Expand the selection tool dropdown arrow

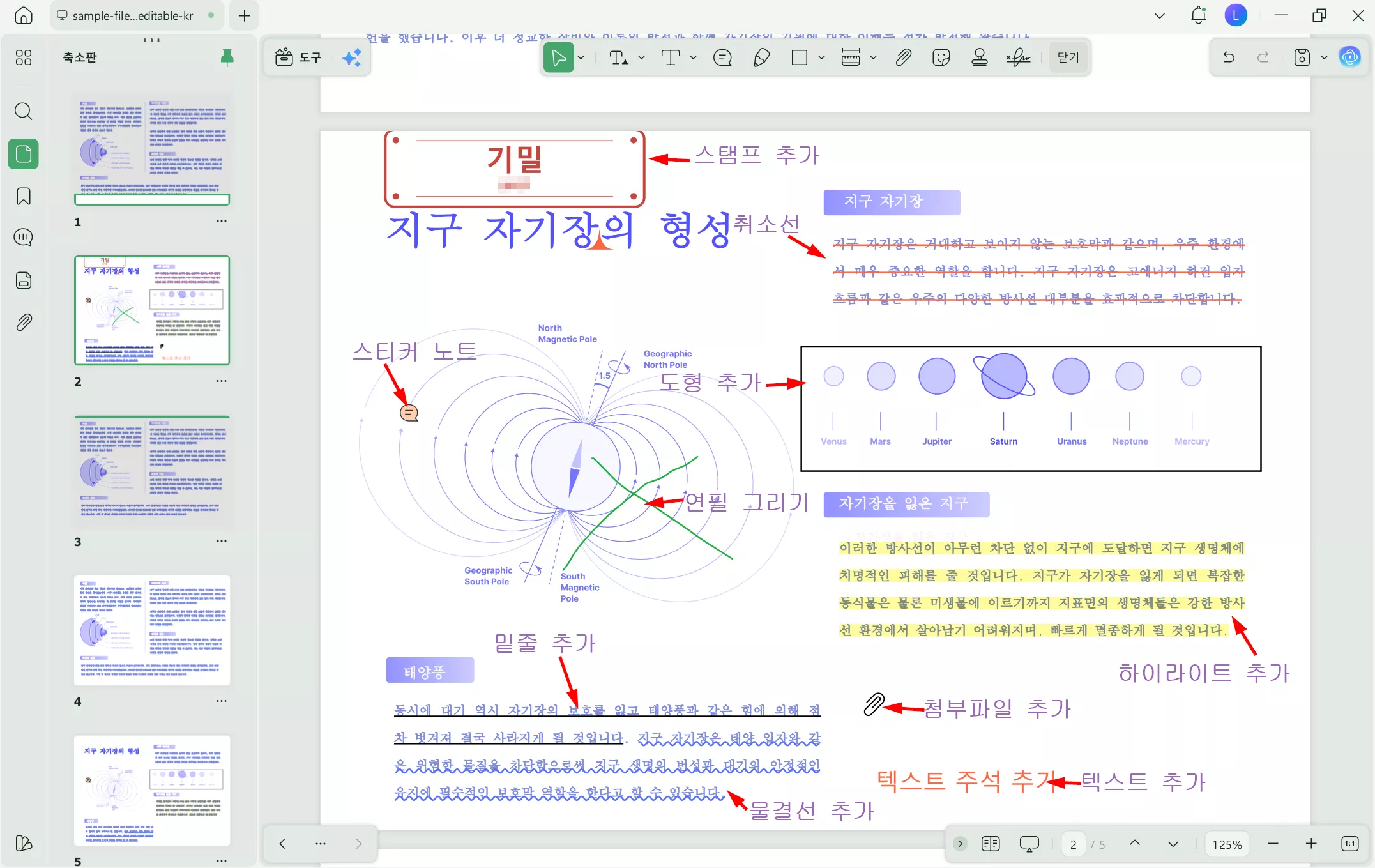[581, 57]
